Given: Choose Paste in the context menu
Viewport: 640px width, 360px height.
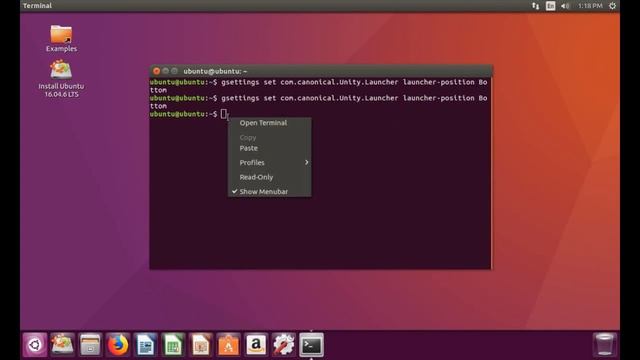Looking at the screenshot, I should [269, 148].
